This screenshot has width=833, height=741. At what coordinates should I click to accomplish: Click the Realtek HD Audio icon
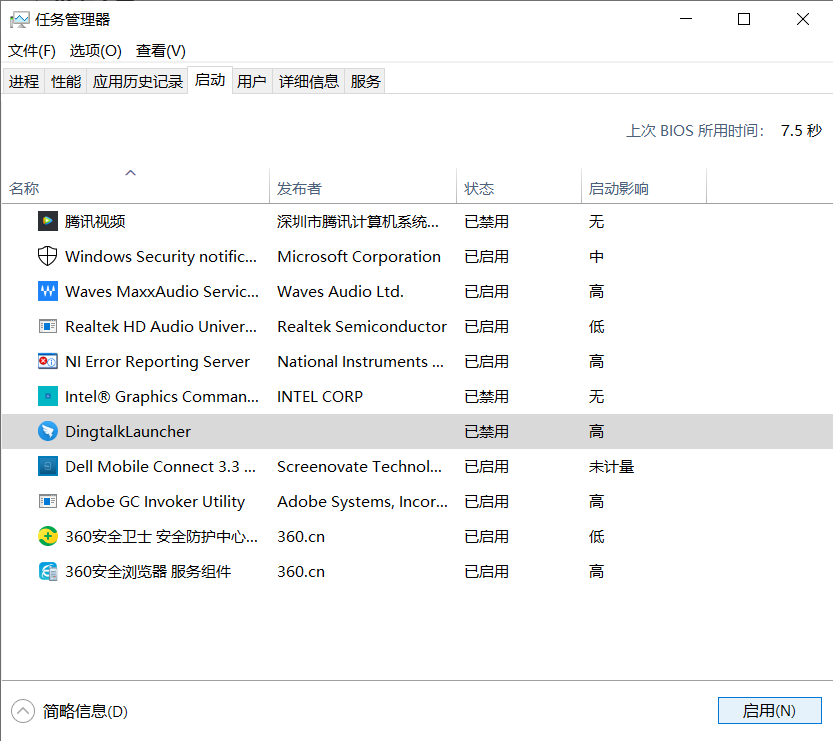pyautogui.click(x=48, y=326)
